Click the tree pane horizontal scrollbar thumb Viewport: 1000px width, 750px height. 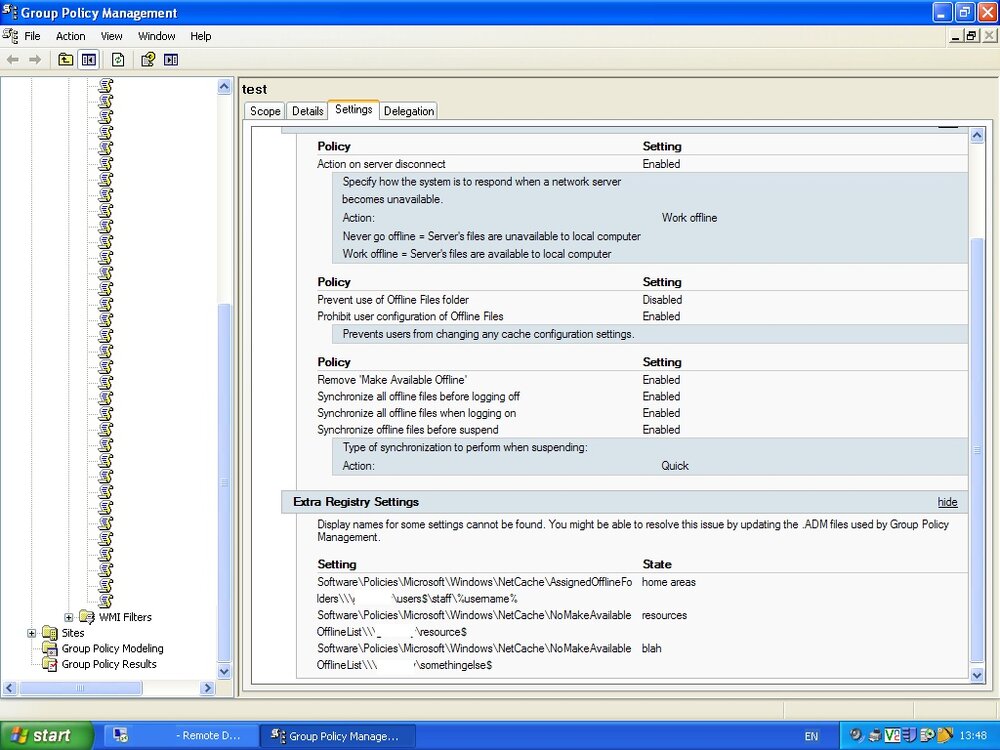pos(80,688)
